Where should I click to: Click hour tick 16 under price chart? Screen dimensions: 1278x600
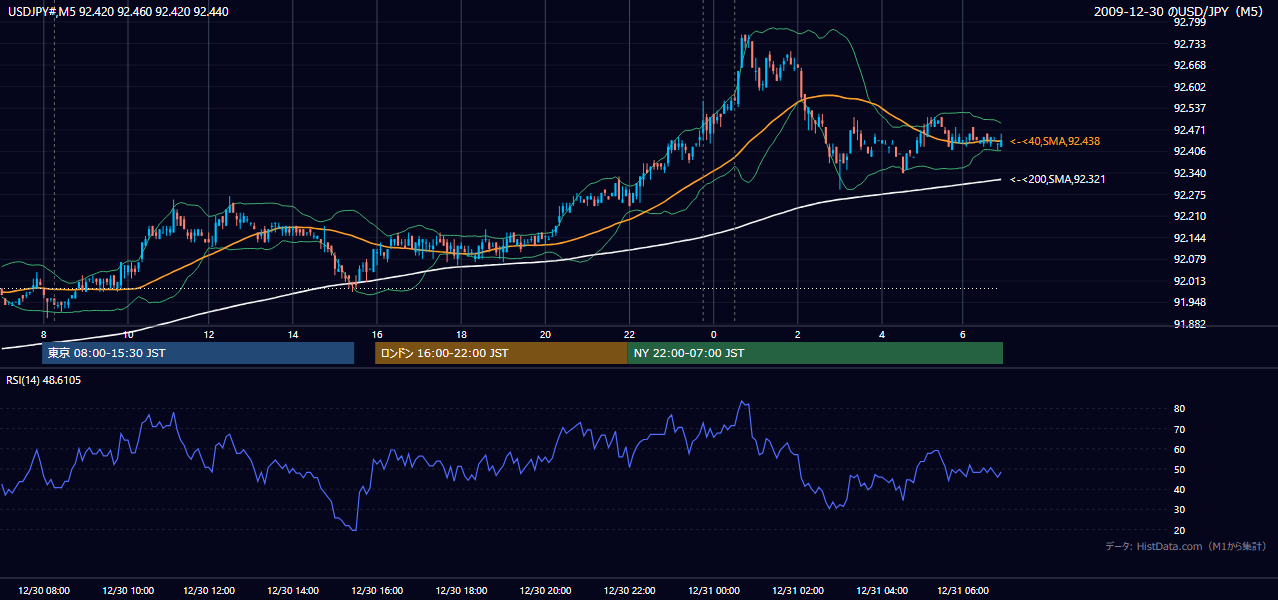click(376, 334)
